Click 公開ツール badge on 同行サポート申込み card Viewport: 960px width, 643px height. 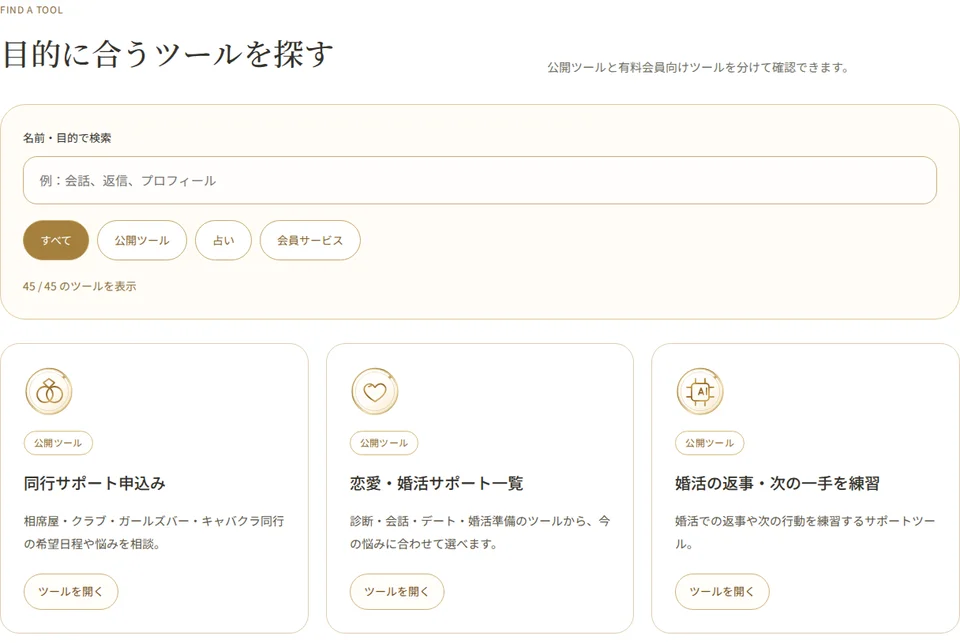(58, 443)
